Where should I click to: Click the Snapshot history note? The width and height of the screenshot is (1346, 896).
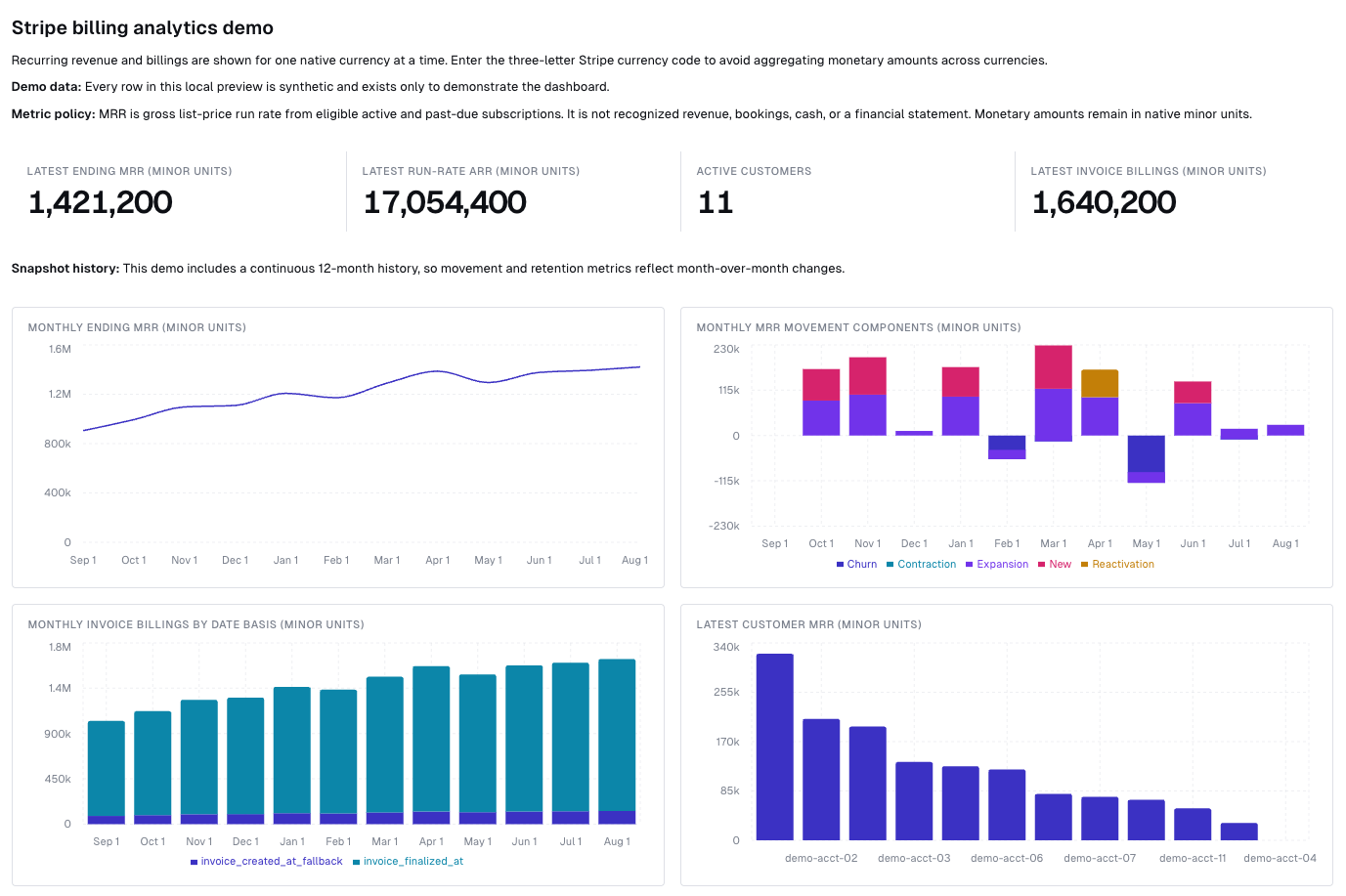(428, 269)
